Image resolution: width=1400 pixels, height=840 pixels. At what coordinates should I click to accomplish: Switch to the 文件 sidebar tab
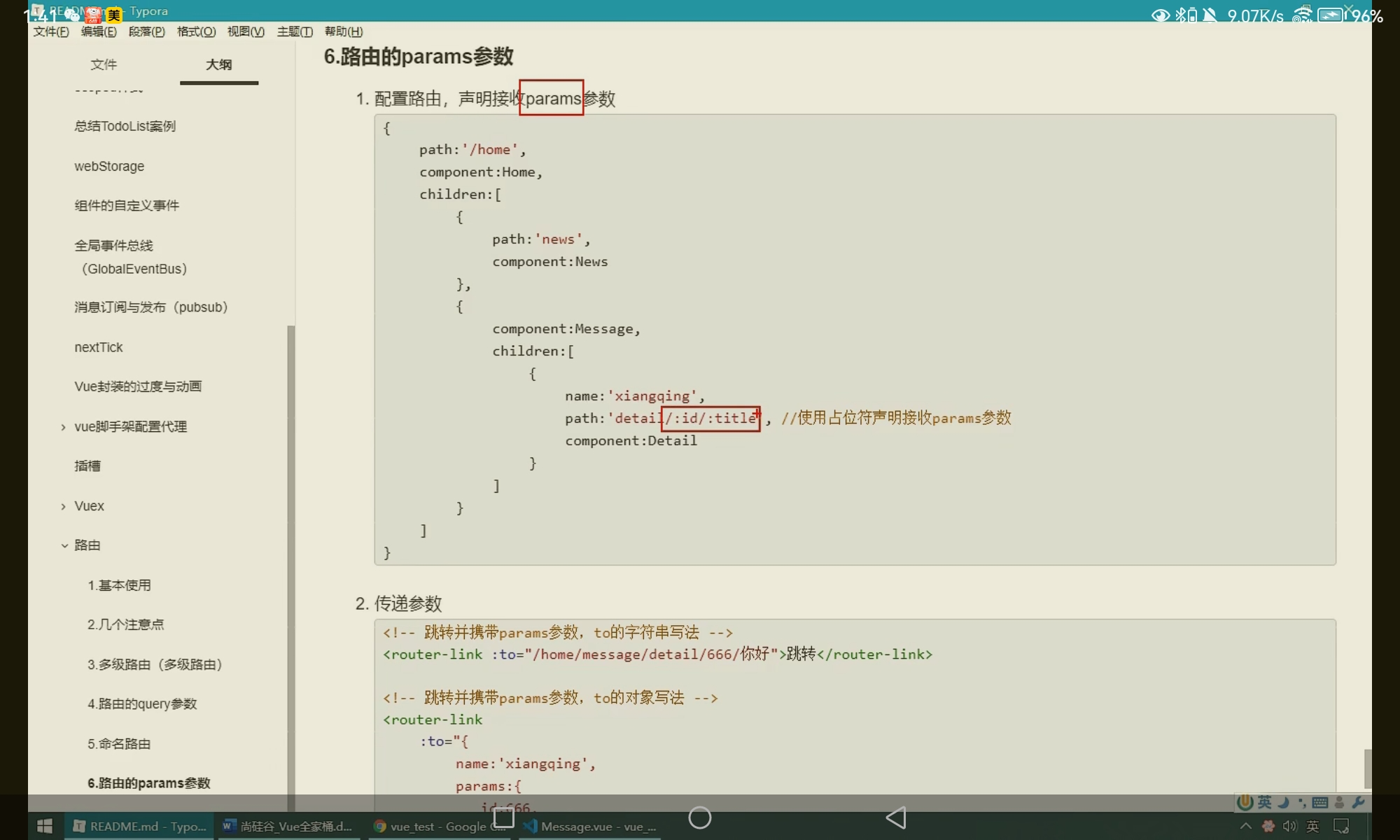104,64
